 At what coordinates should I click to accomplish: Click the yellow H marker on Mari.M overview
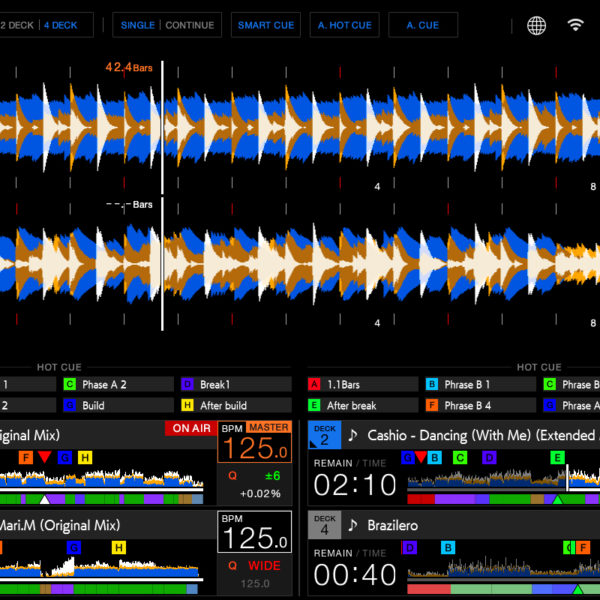tap(119, 548)
